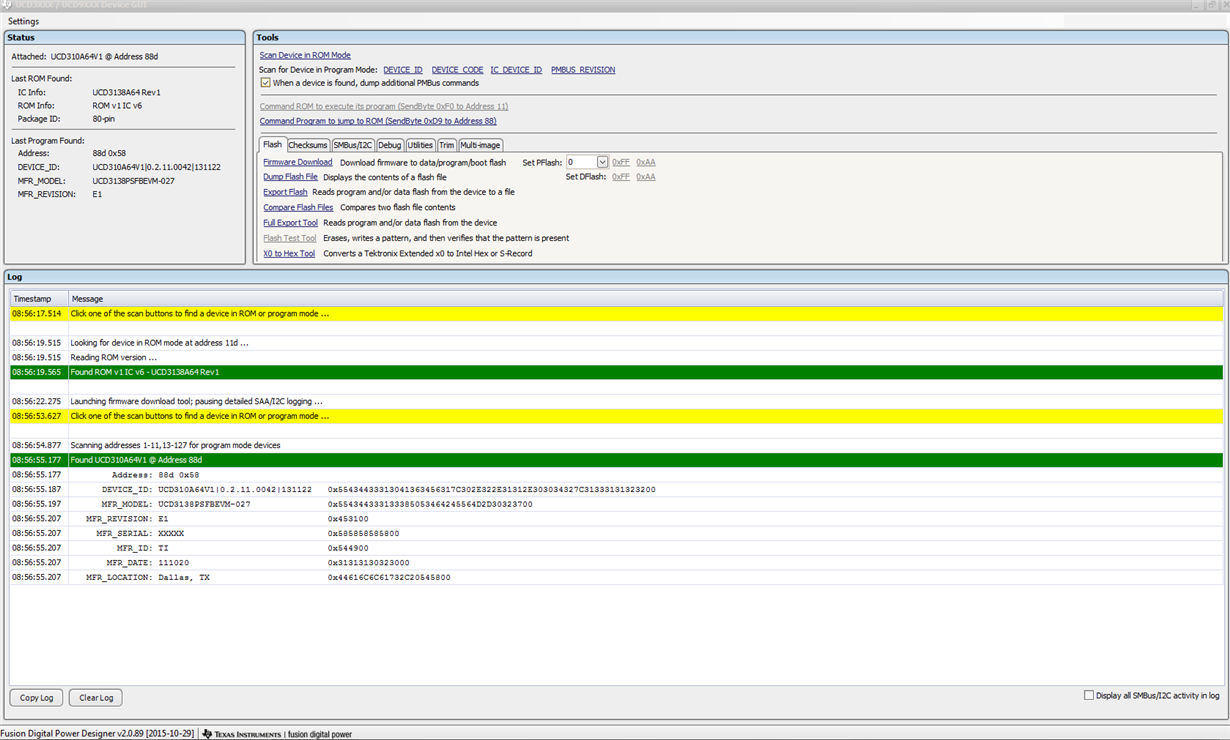This screenshot has height=740, width=1230.
Task: Select log row 'Address: 88d 0x58'
Action: tap(616, 475)
